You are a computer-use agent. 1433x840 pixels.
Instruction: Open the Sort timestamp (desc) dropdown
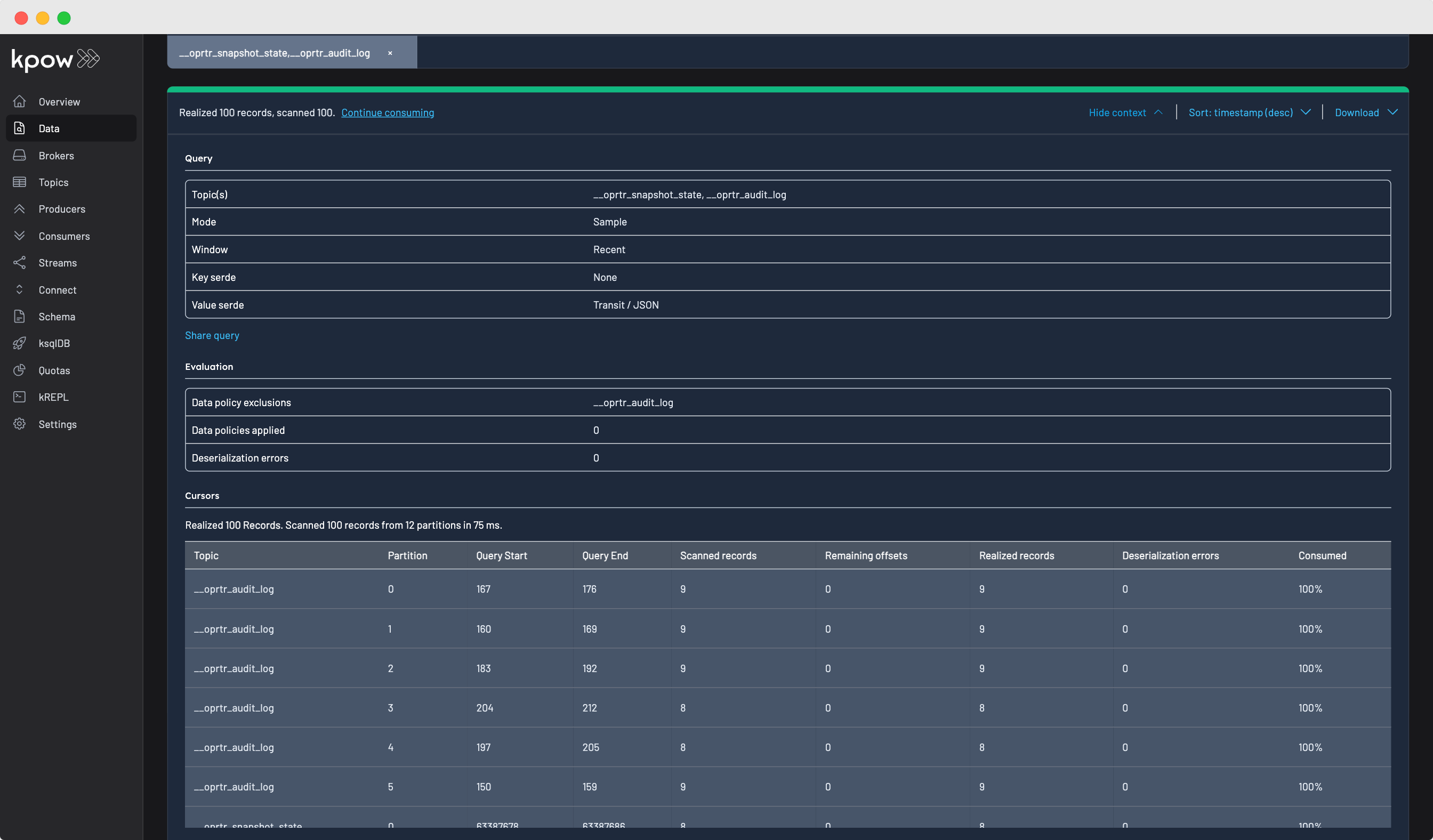(1249, 112)
